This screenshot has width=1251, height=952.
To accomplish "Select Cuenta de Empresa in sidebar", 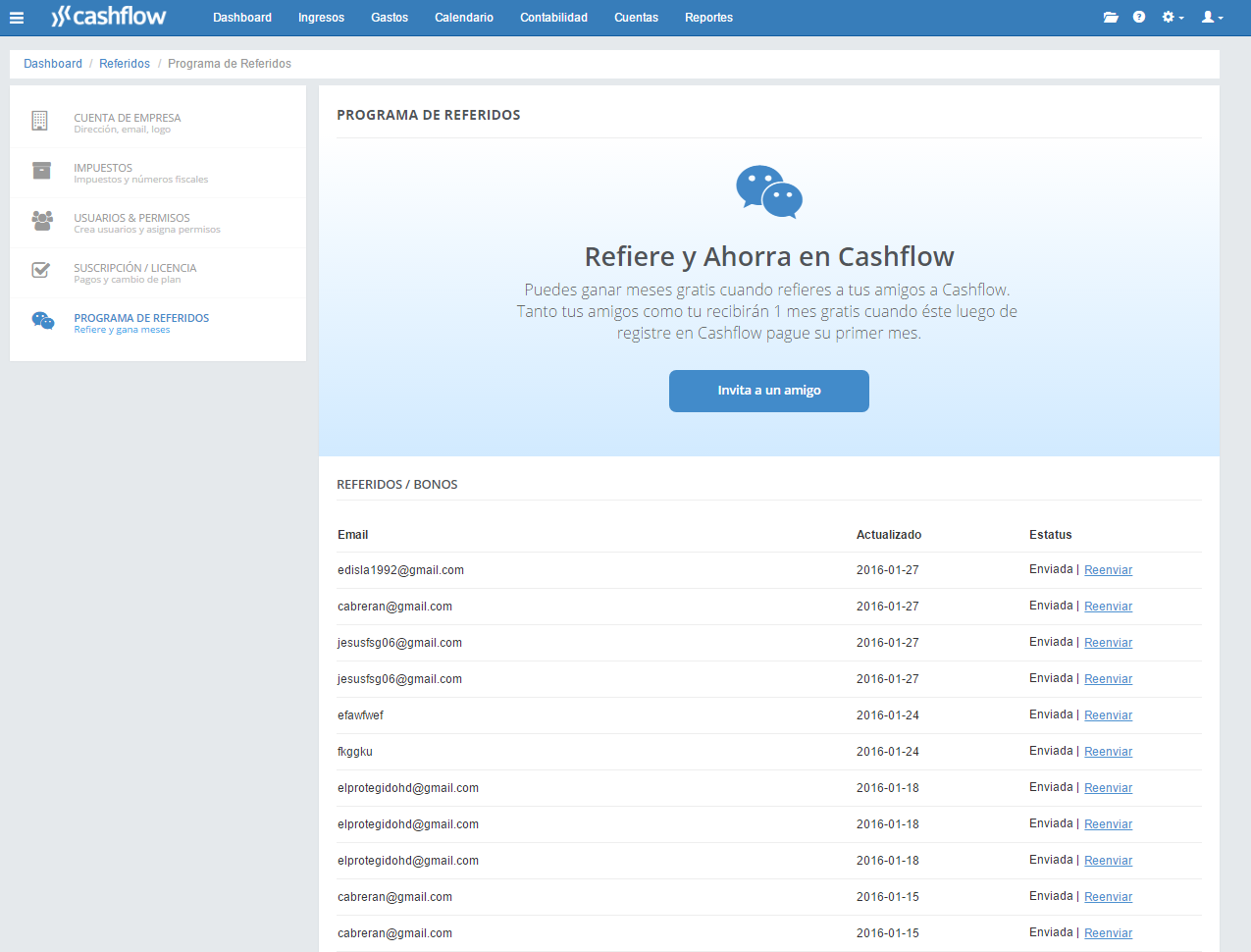I will tap(158, 123).
